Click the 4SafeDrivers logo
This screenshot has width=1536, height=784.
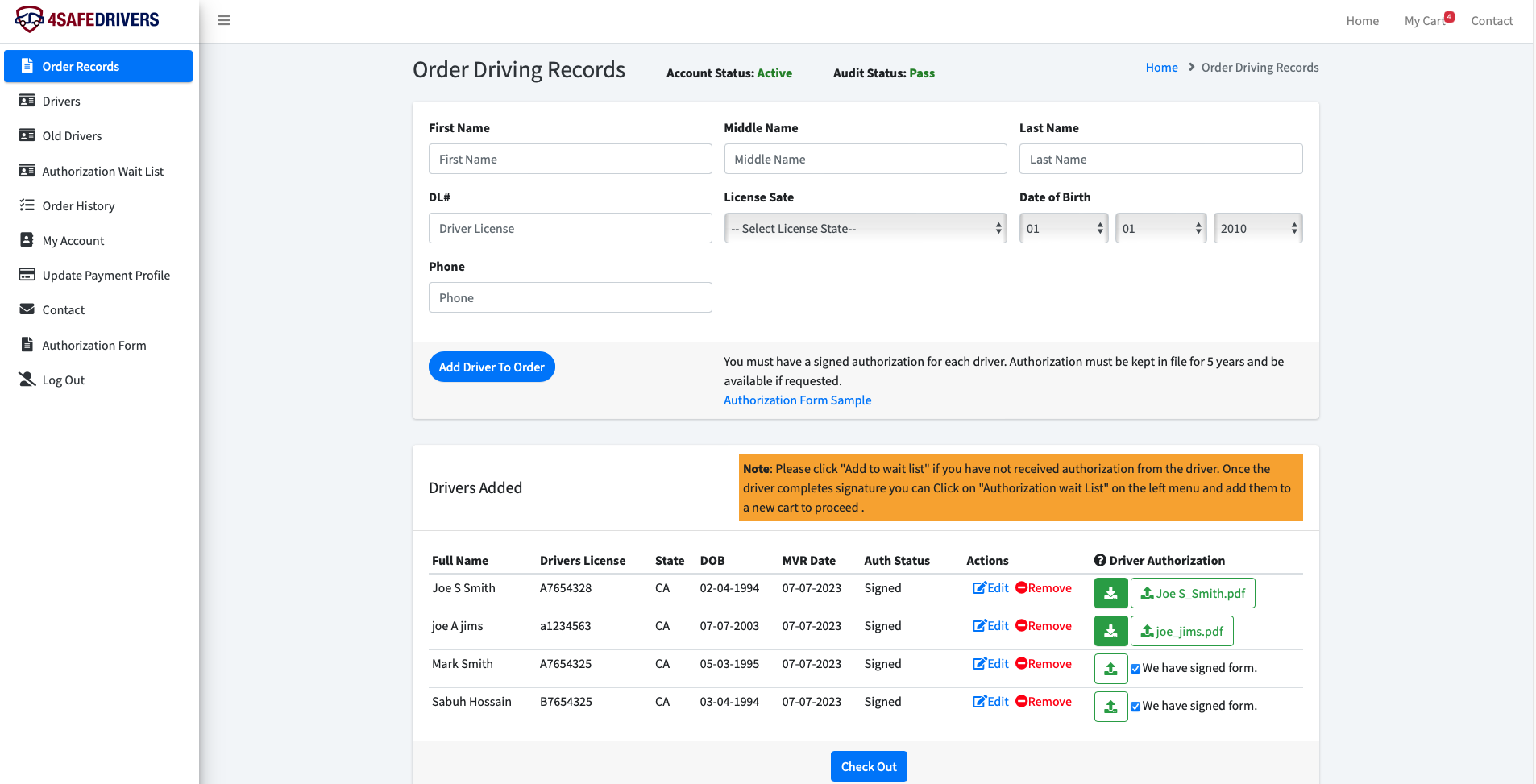(x=88, y=19)
